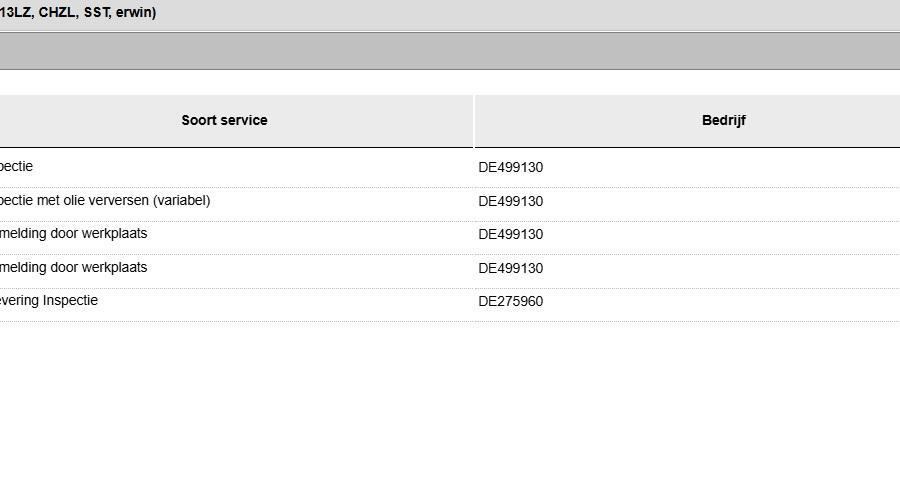Viewport: 900px width, 477px height.
Task: Click the "Soort service" column header
Action: [224, 121]
